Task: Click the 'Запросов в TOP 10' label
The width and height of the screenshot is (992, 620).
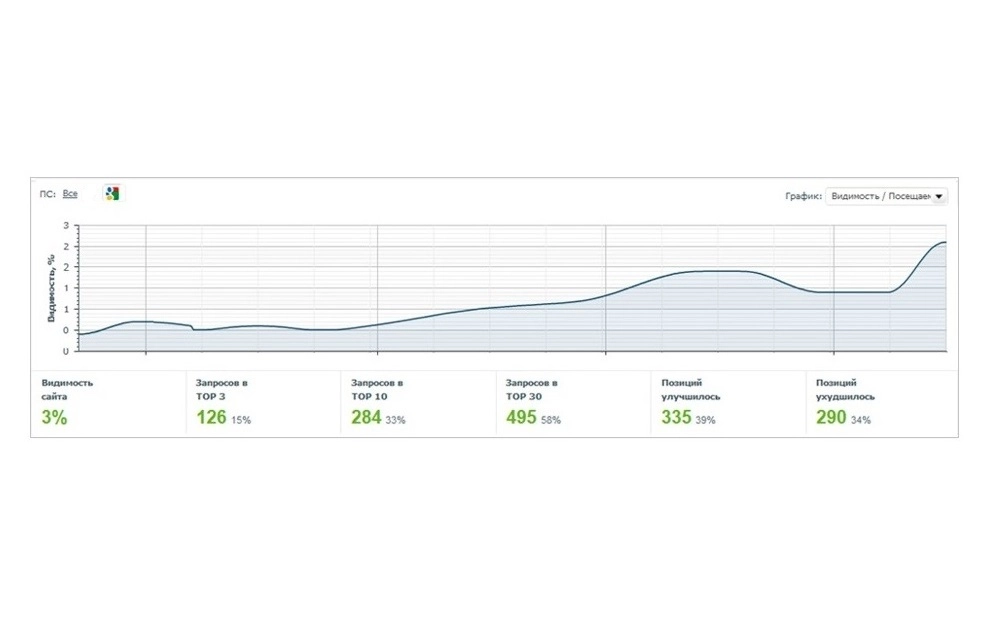Action: [x=377, y=390]
